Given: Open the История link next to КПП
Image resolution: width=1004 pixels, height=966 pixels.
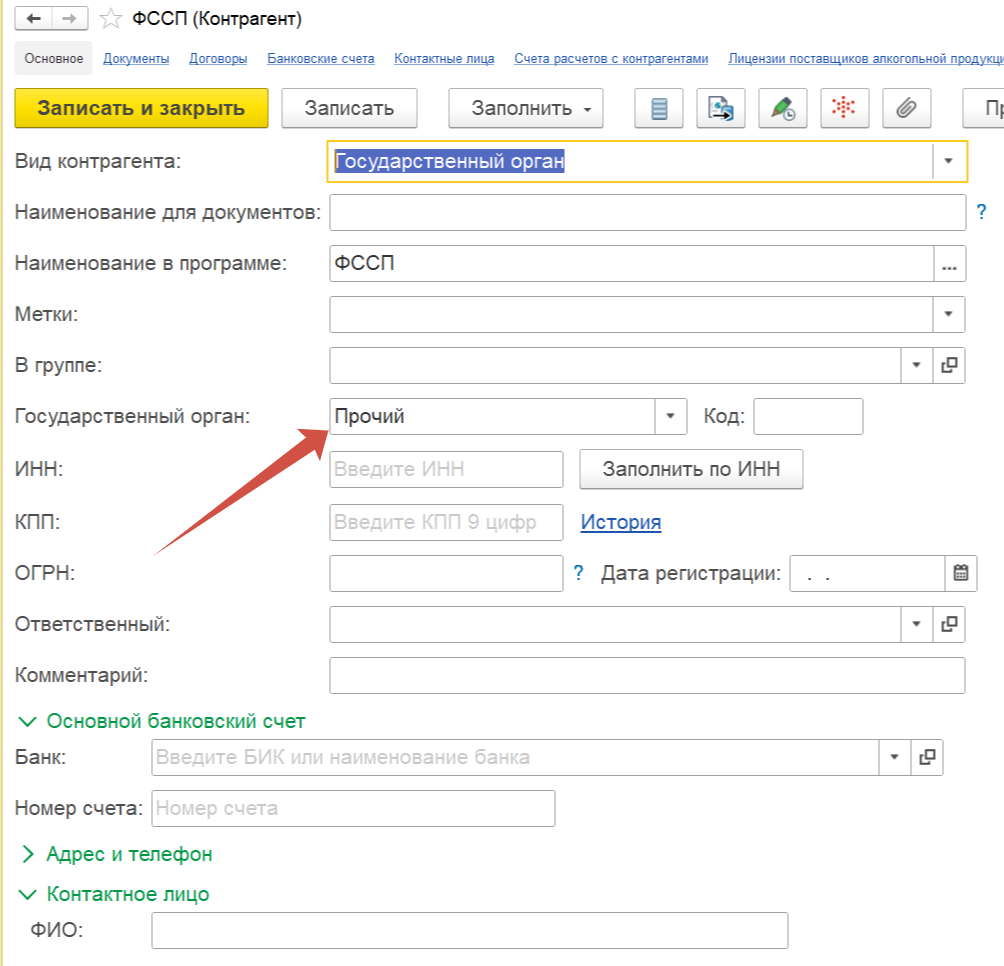Looking at the screenshot, I should pyautogui.click(x=621, y=522).
